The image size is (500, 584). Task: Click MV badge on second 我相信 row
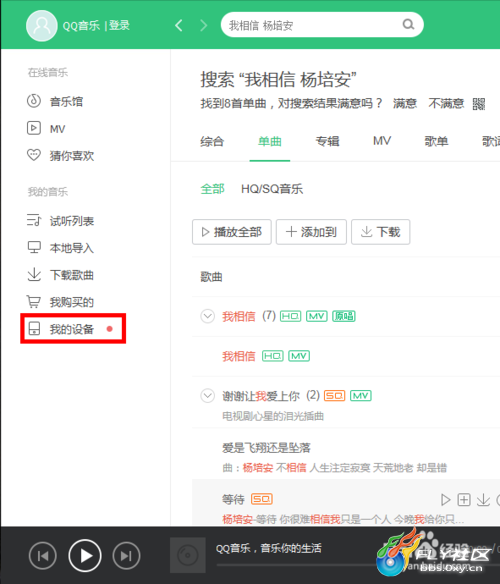click(299, 356)
